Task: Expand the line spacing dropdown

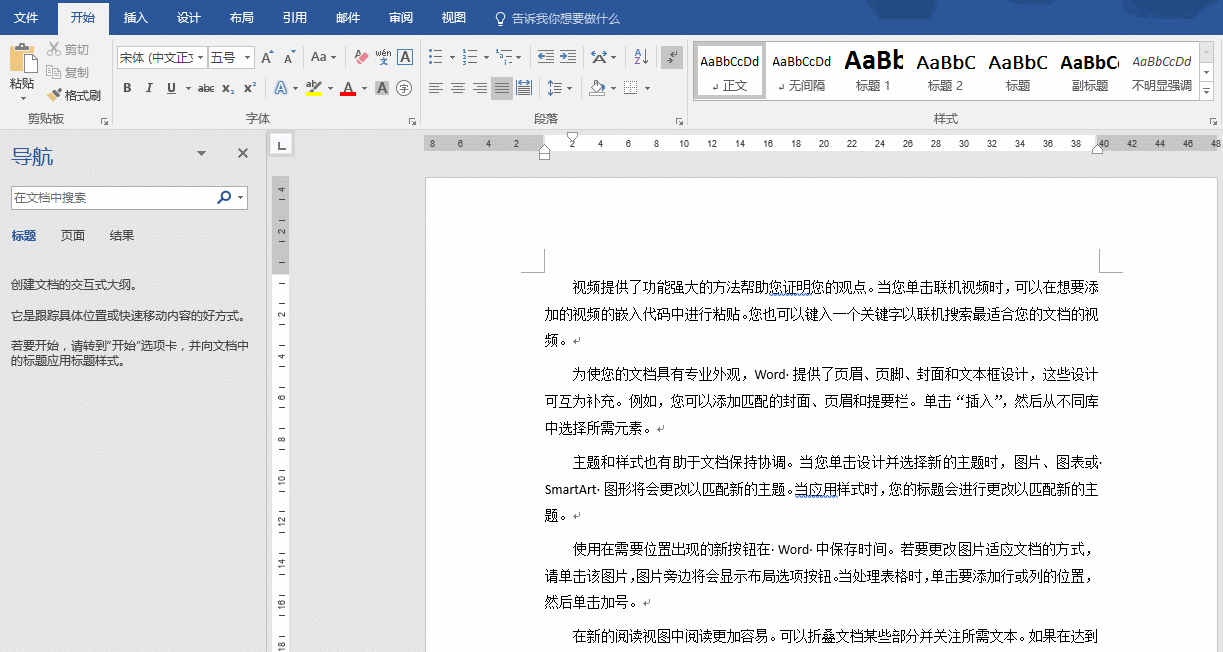Action: [569, 88]
